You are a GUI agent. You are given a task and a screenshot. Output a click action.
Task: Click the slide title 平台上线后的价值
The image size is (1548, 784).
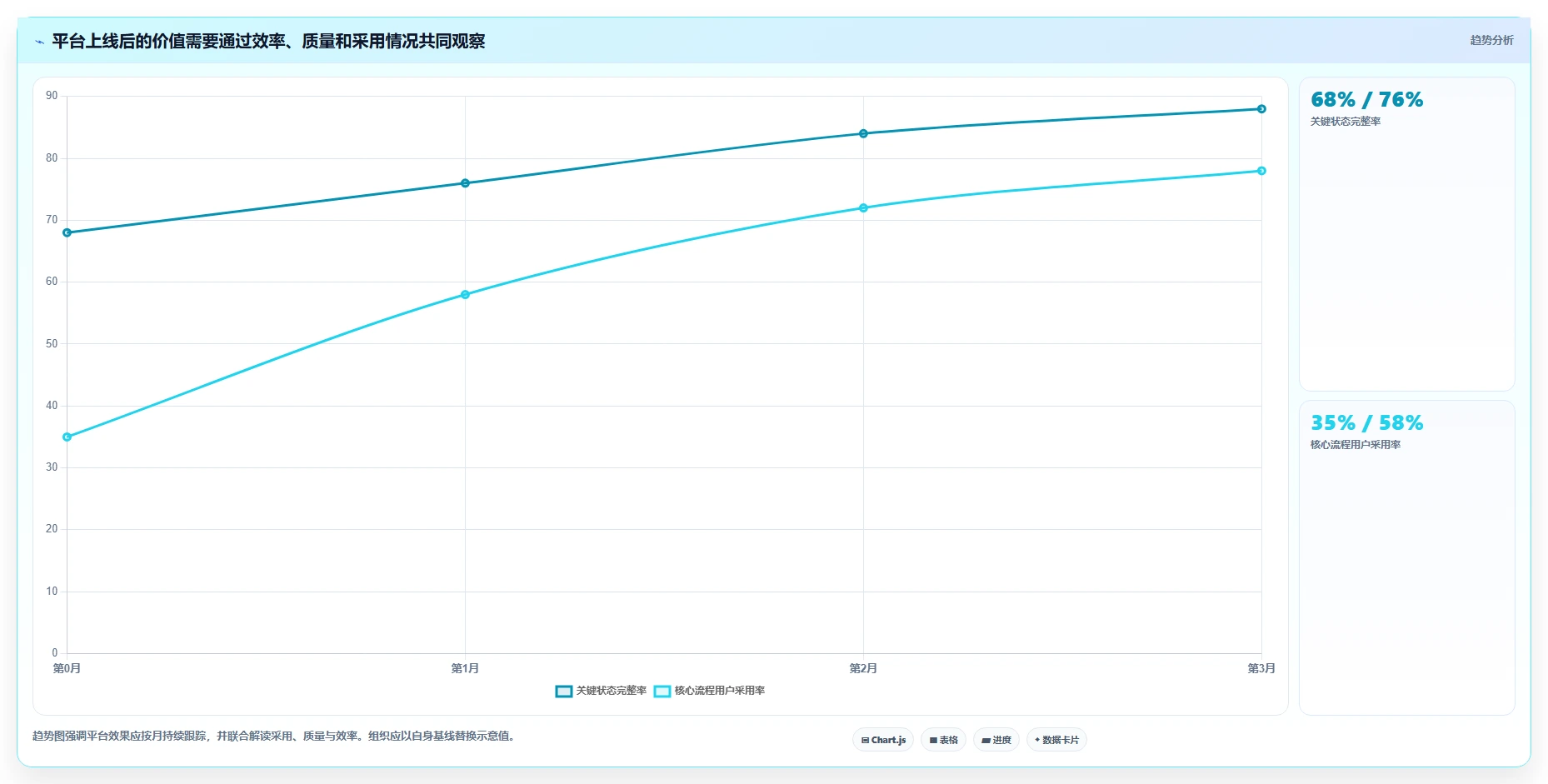[x=268, y=41]
